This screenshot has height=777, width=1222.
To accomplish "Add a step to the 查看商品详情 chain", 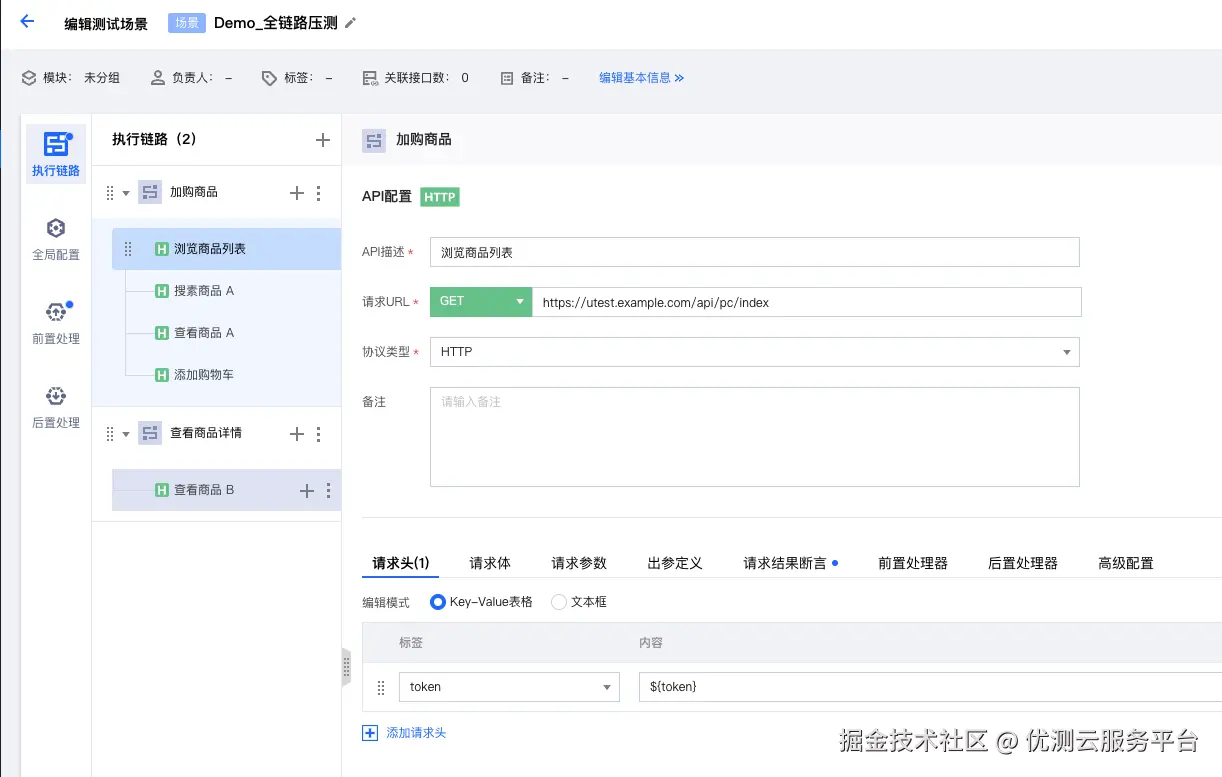I will coord(296,434).
